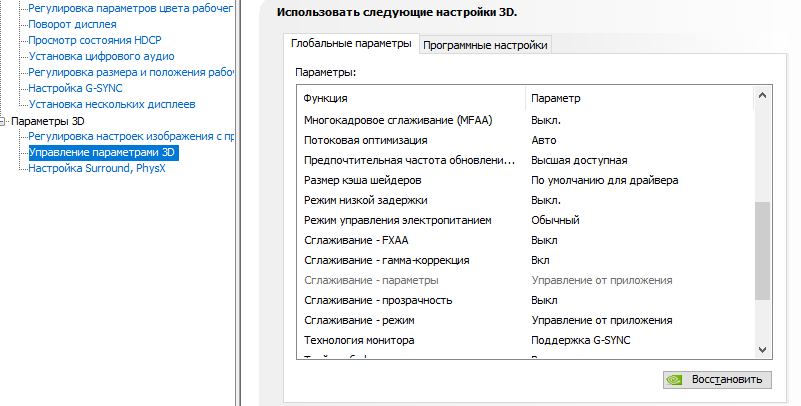Open Настройка G-SYNC page
801x406 pixels.
[x=75, y=88]
